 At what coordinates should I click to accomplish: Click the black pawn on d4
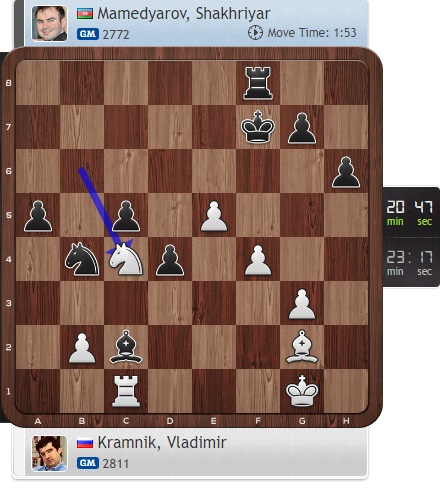(170, 260)
